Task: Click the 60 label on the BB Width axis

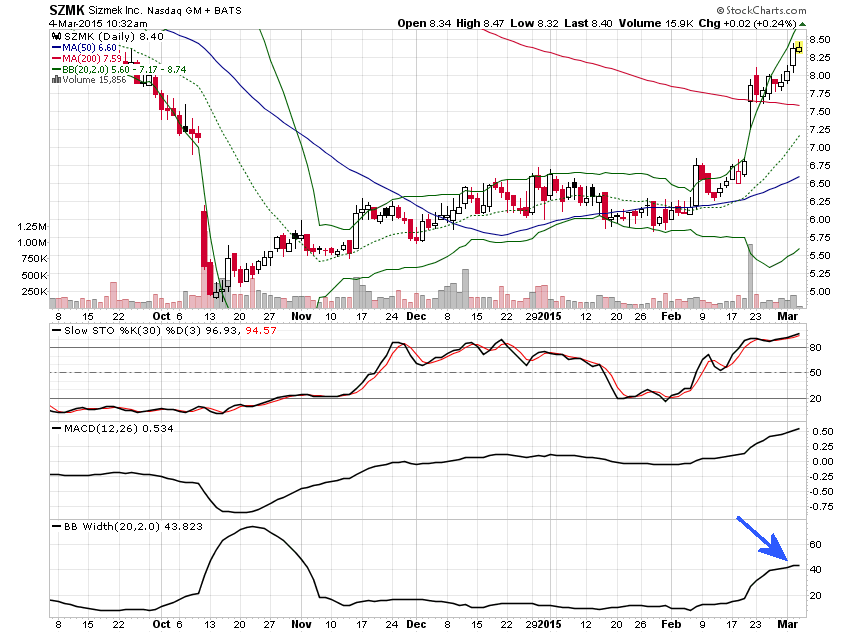Action: click(815, 545)
